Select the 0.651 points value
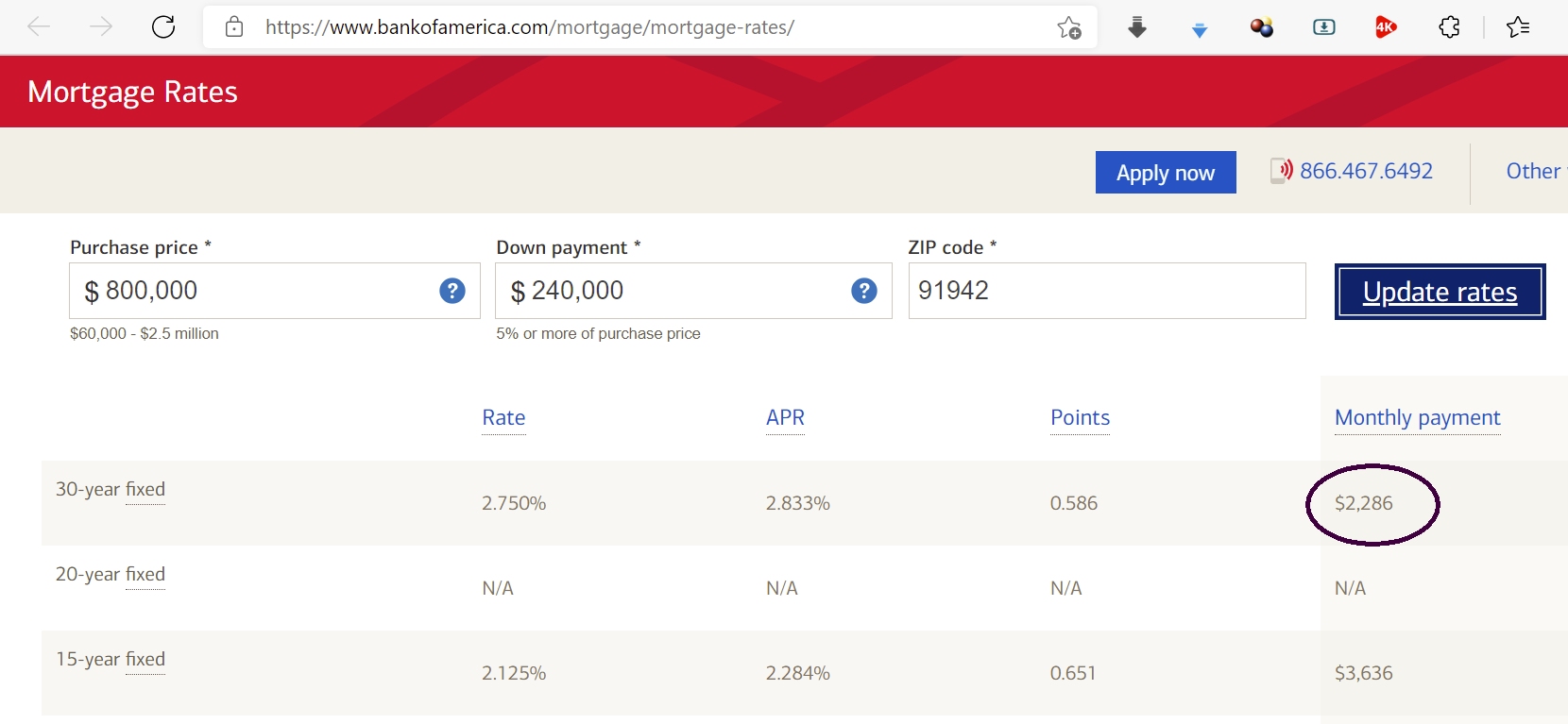Screen dimensions: 1568x724 (x=1073, y=673)
